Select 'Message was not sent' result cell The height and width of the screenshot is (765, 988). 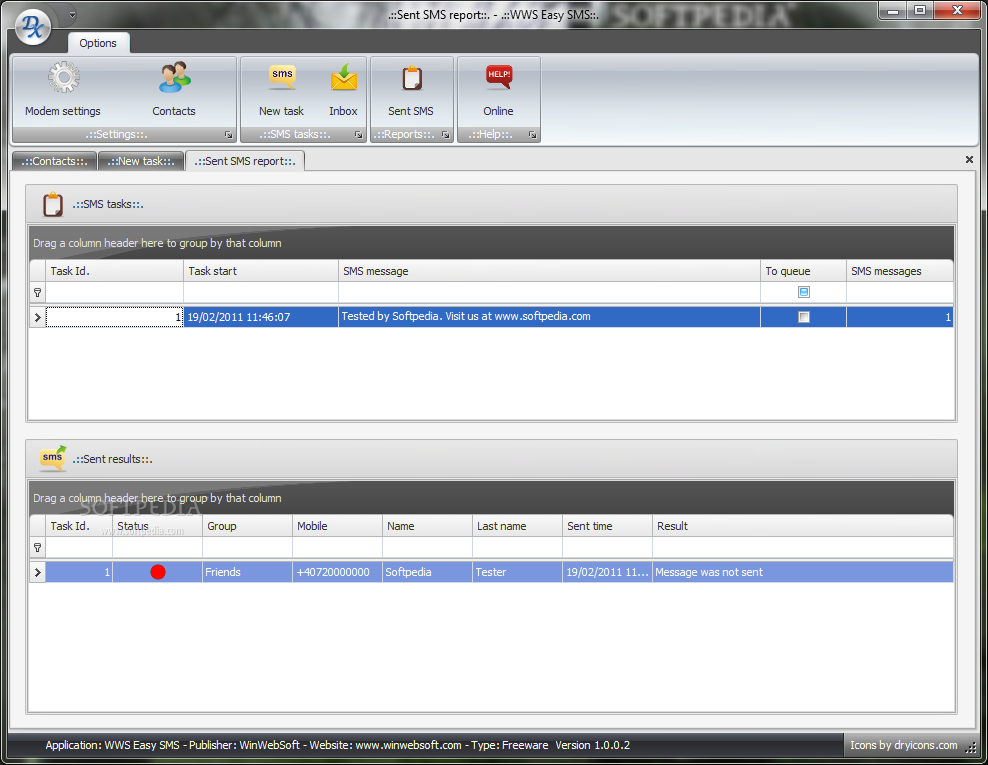pos(803,572)
